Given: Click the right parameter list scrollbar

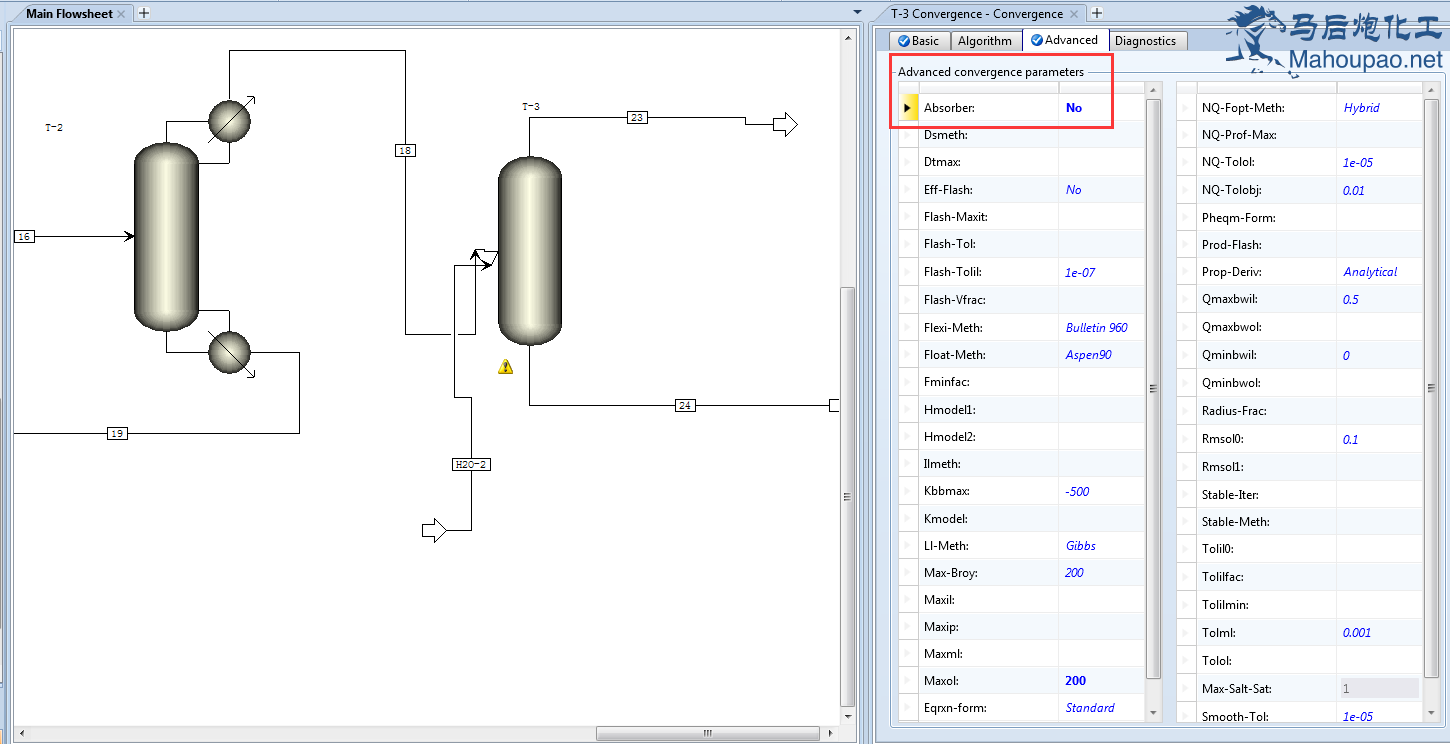Looking at the screenshot, I should 1431,388.
